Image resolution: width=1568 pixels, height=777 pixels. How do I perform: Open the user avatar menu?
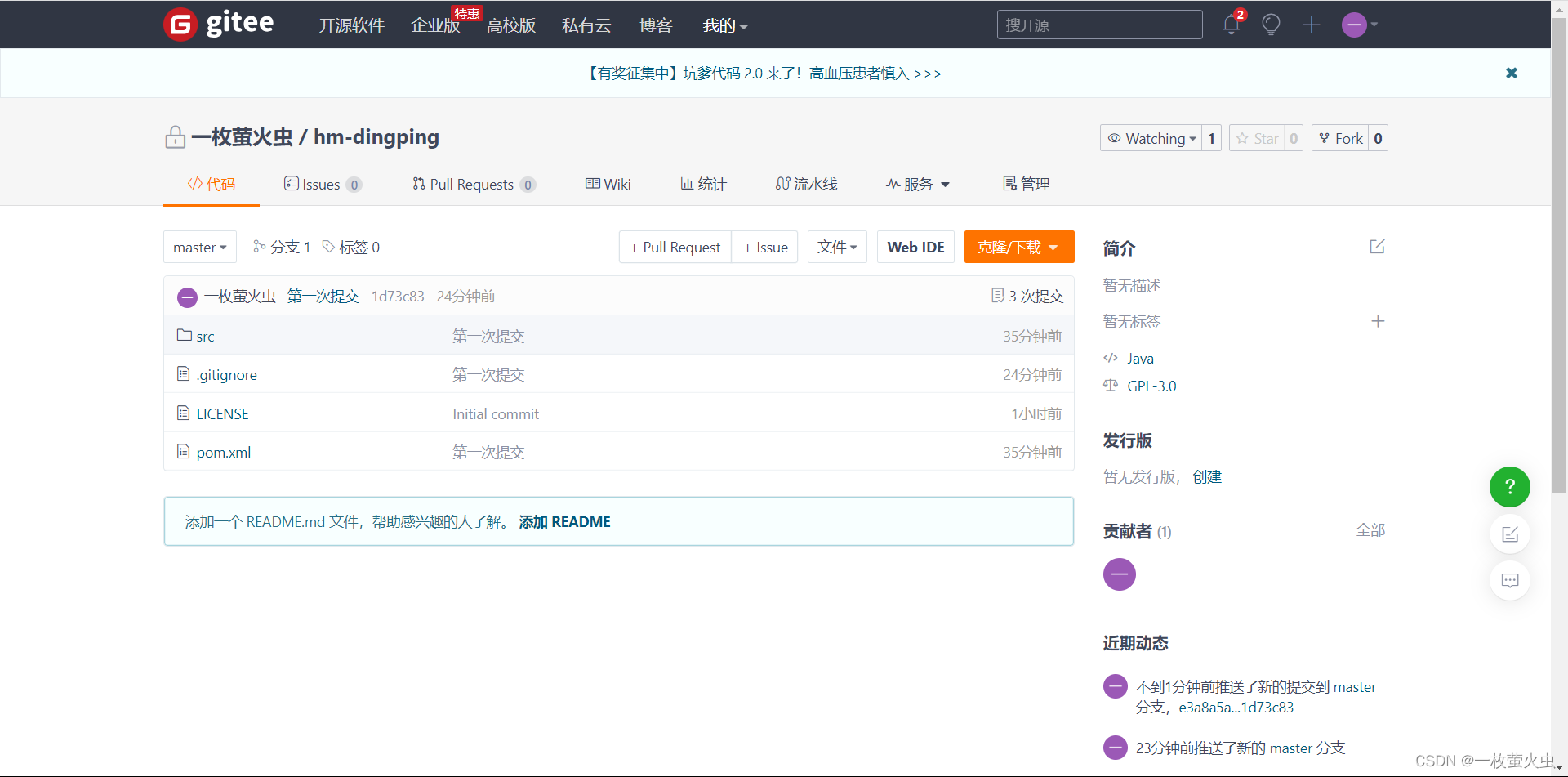1359,25
